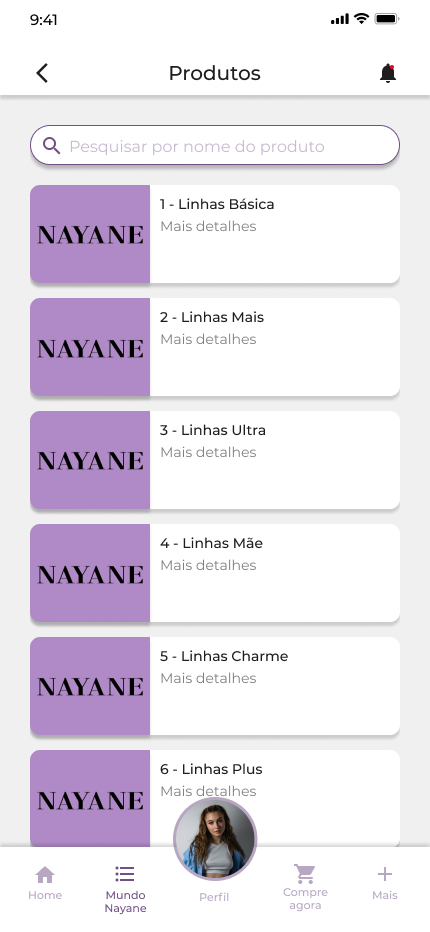Open Mais detalhes under Linhas Mais
This screenshot has height=932, width=430.
(x=208, y=339)
